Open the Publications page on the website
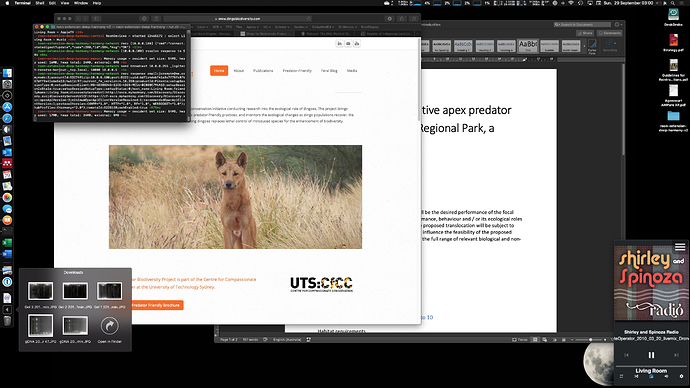Viewport: 690px width, 388px height. (x=263, y=70)
